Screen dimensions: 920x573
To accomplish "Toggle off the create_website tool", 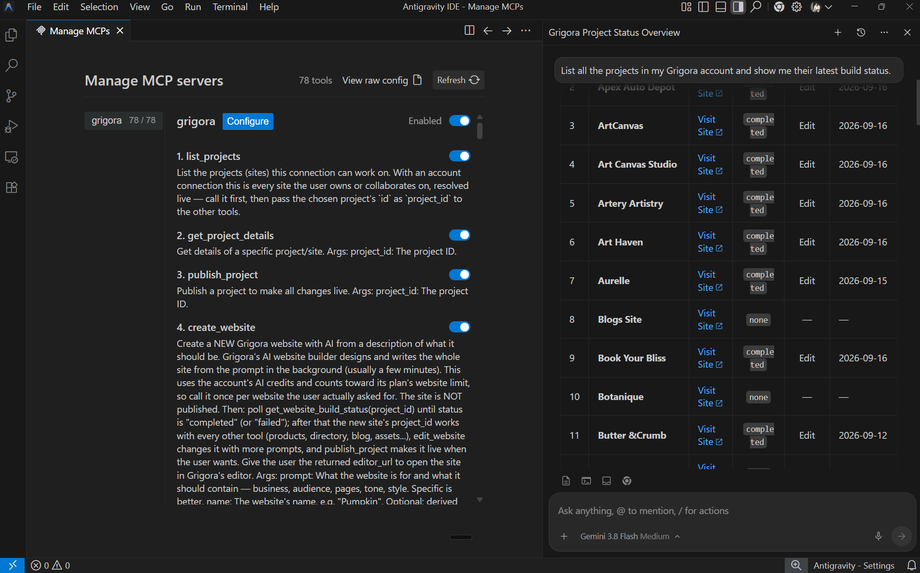I will (459, 327).
